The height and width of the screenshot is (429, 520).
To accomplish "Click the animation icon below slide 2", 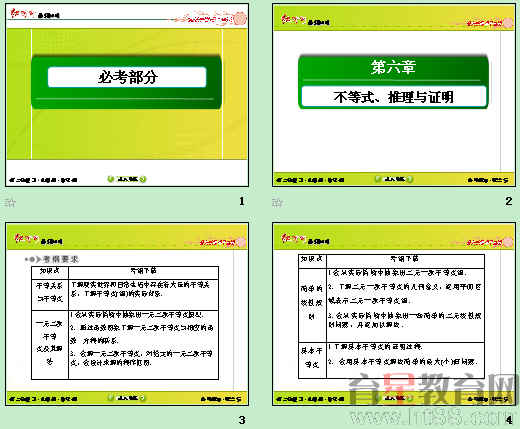I will tap(277, 202).
